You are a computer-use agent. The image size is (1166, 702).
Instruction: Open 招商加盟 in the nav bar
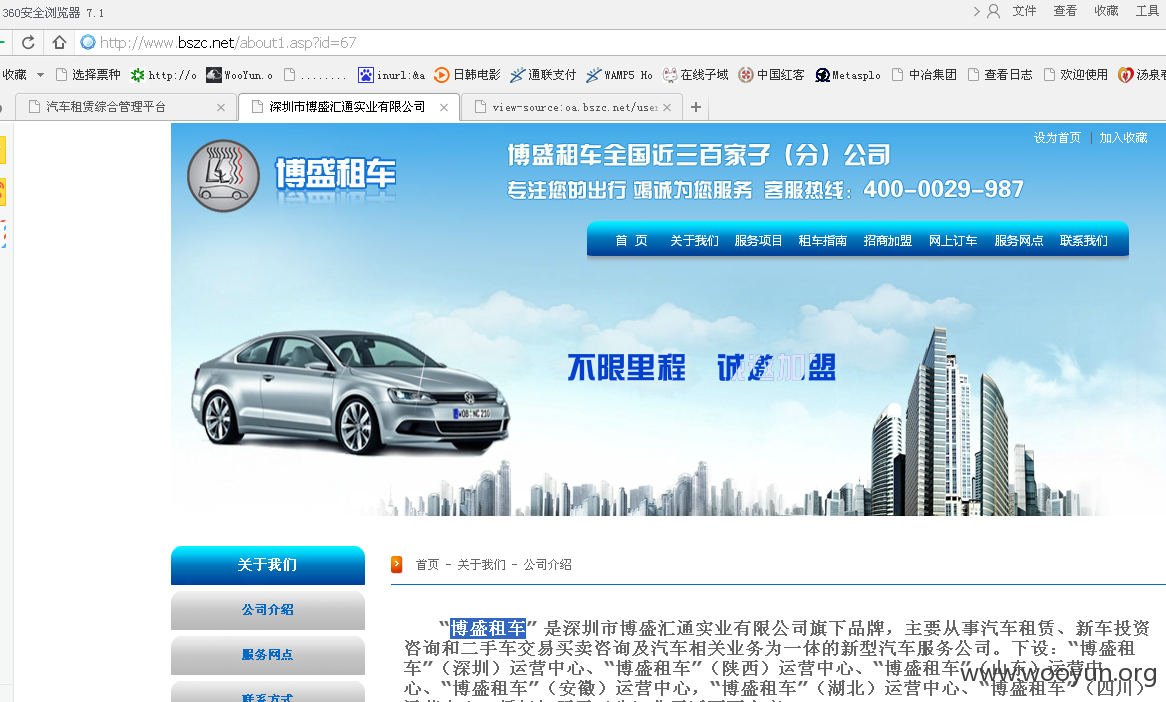click(x=887, y=241)
